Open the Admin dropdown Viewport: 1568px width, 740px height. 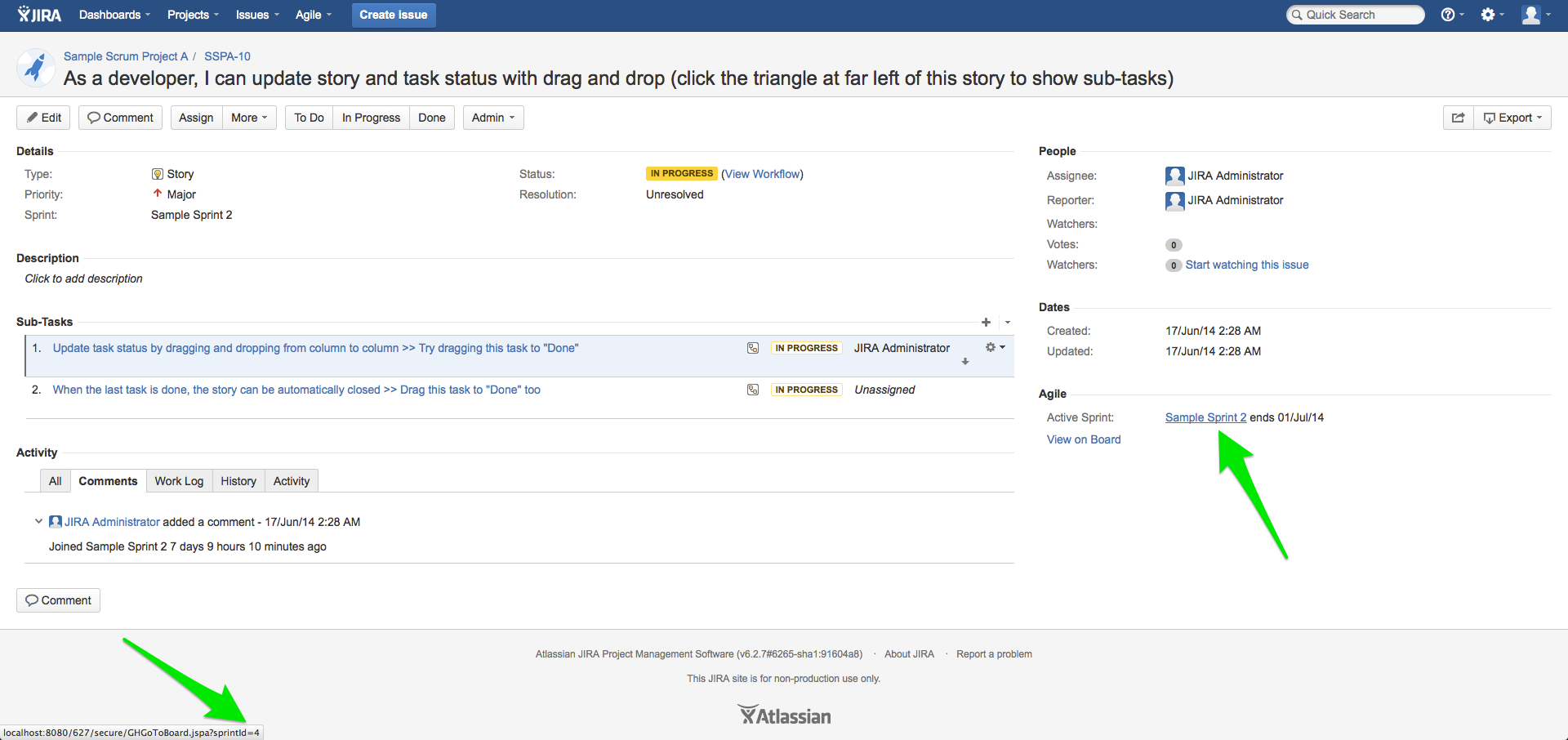[493, 118]
